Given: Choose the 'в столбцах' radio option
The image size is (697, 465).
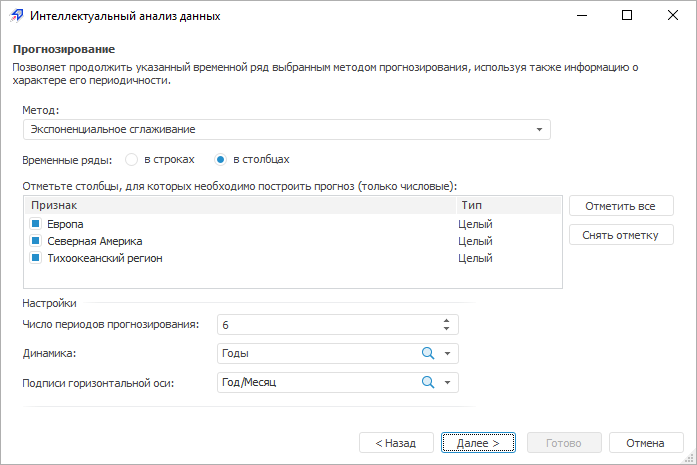Looking at the screenshot, I should (220, 159).
